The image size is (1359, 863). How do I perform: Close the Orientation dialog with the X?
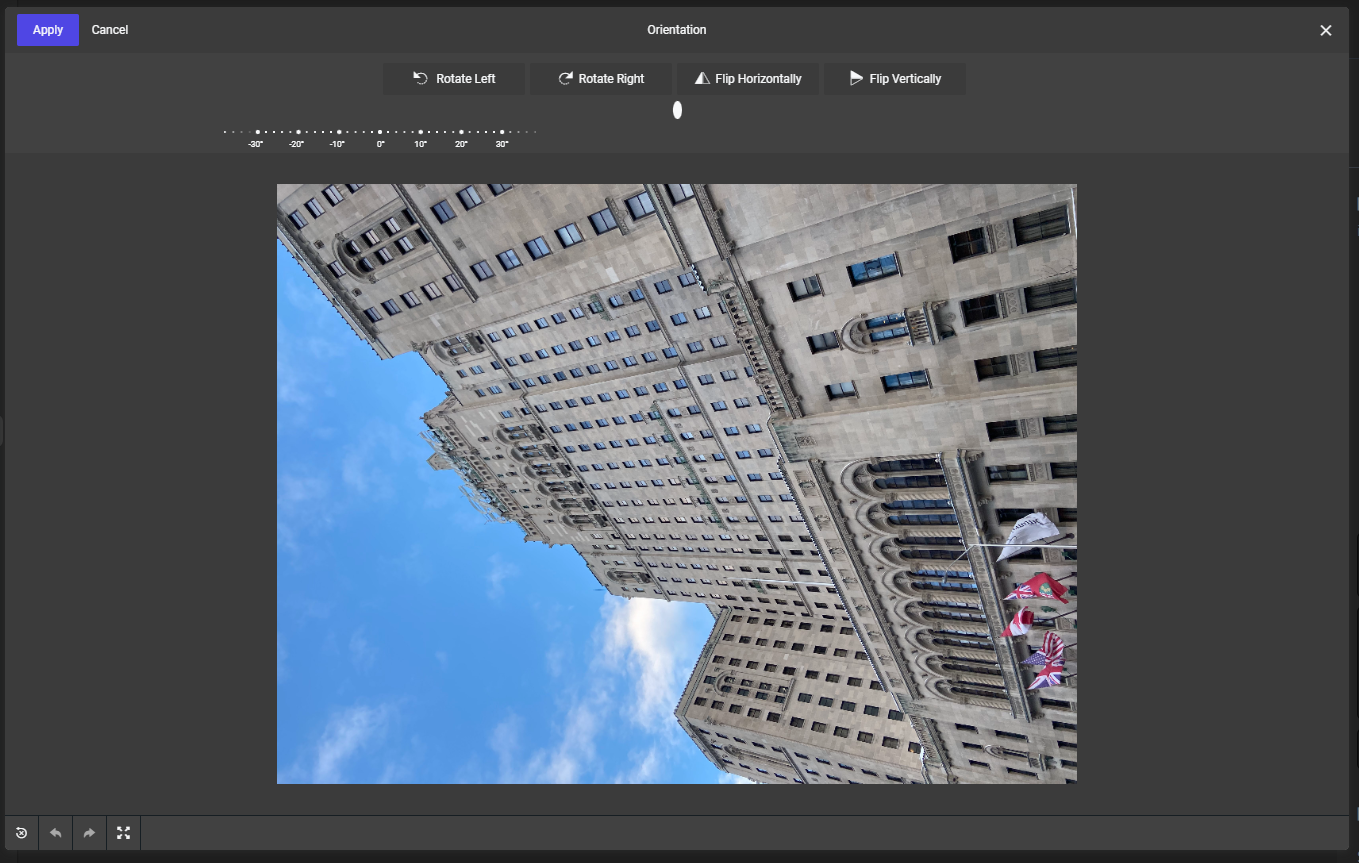[x=1326, y=30]
